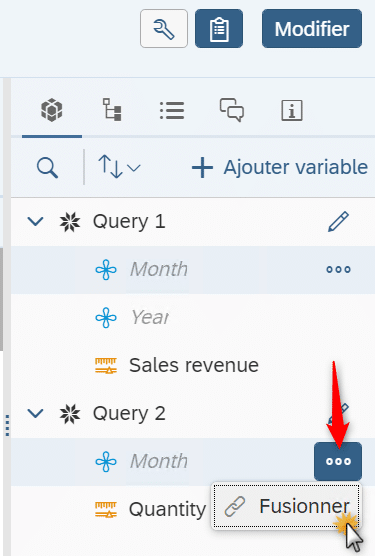Viewport: 375px width, 556px height.
Task: Click the Sales revenue ruler icon
Action: pos(106,366)
